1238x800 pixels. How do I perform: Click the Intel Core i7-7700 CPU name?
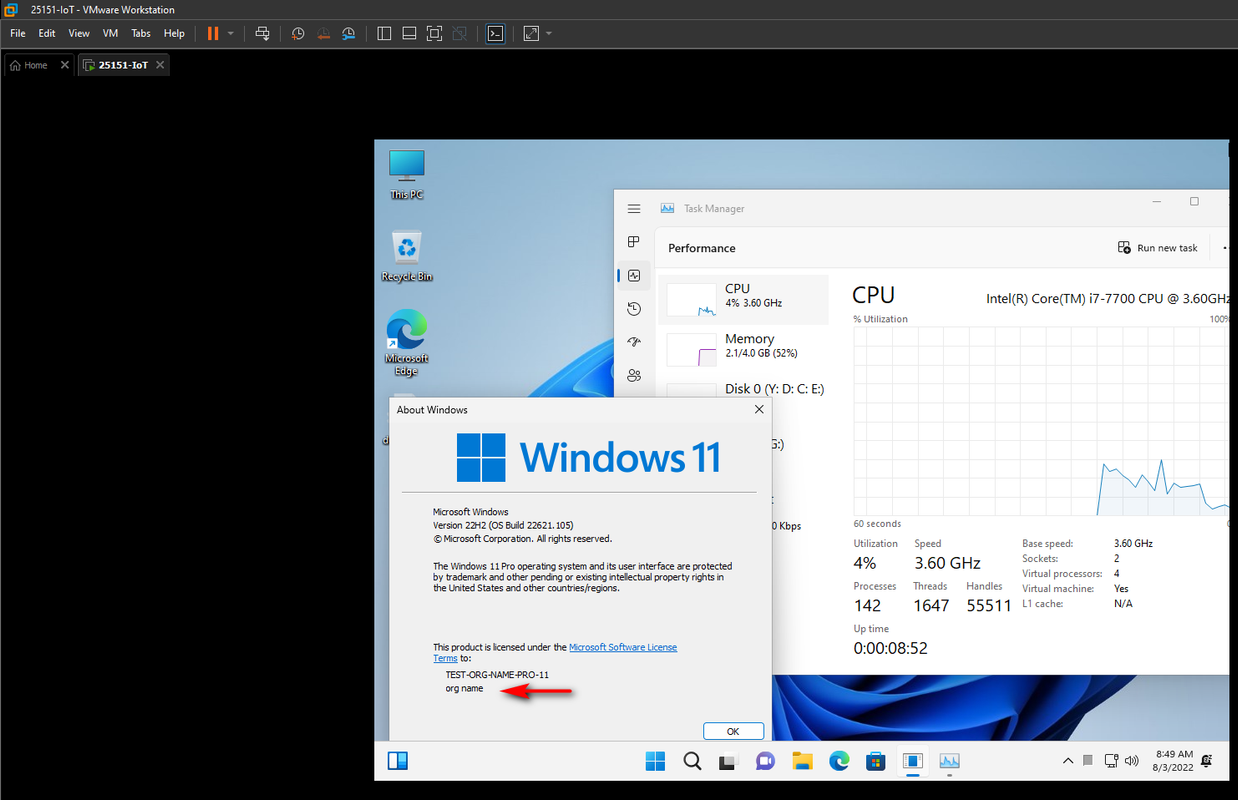click(x=1108, y=298)
